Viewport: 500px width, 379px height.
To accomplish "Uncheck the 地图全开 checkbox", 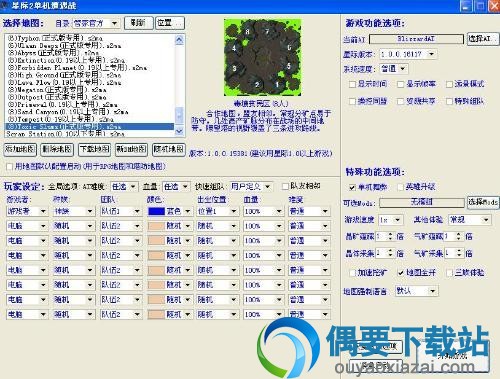I will pos(401,273).
